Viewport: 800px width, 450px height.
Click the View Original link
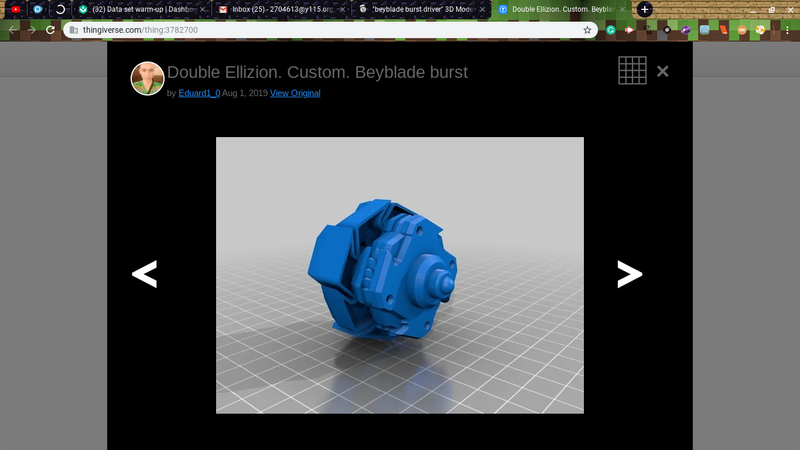(295, 93)
